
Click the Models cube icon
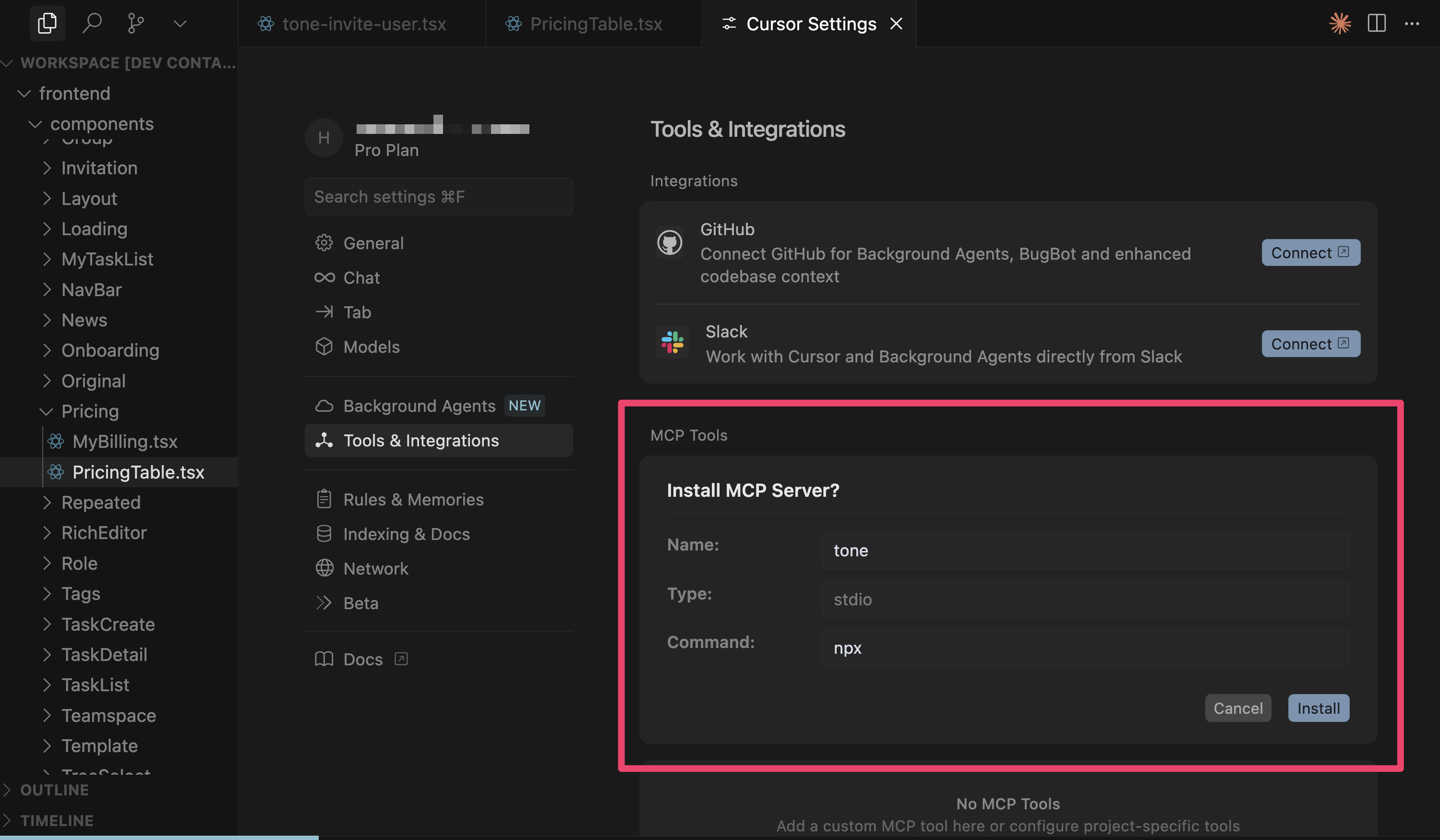324,347
